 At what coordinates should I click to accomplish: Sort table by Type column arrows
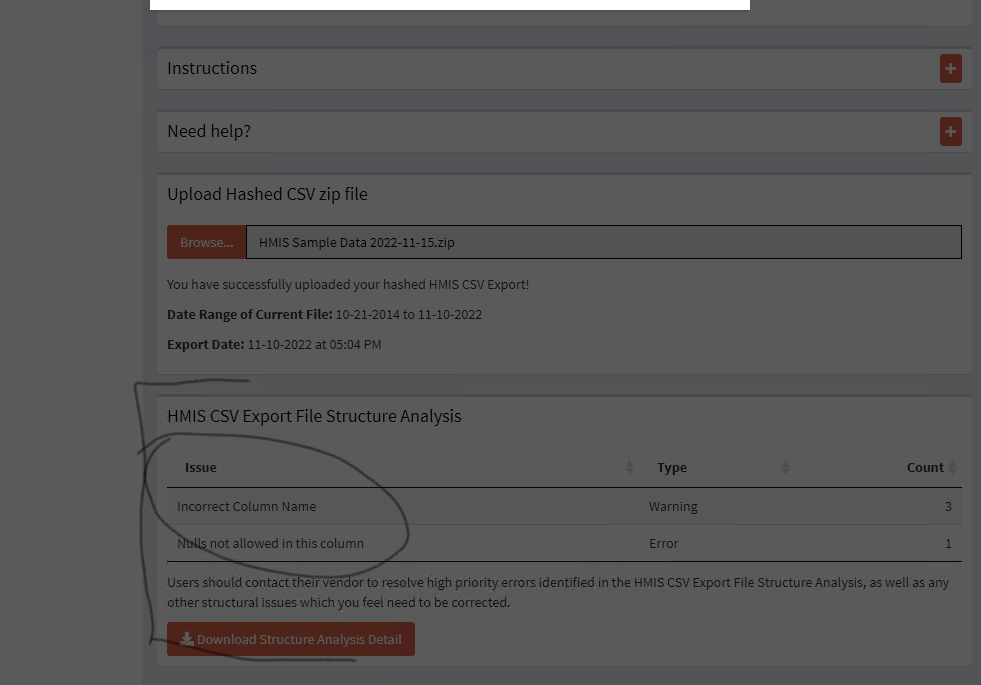tap(785, 467)
